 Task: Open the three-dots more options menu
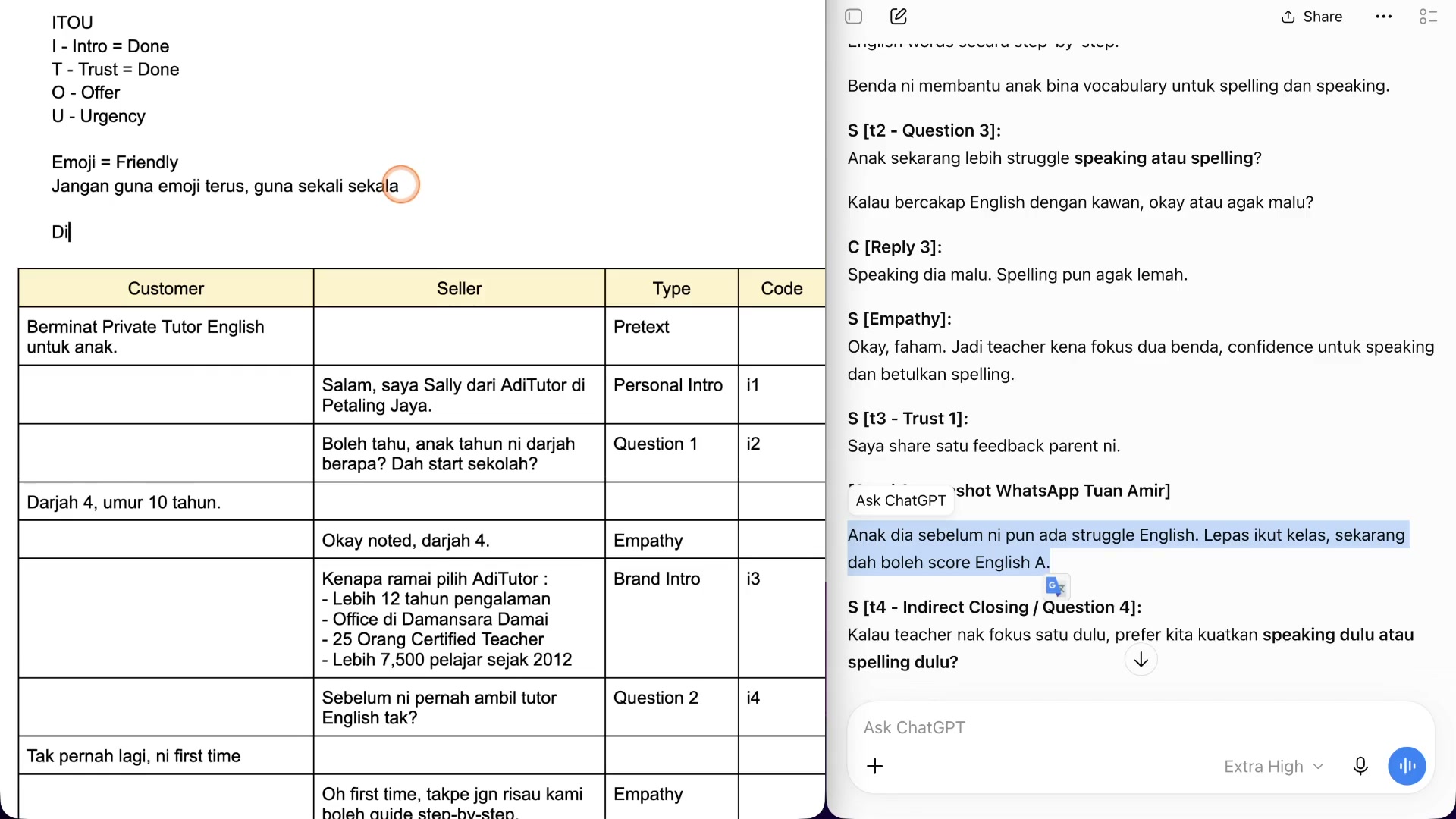point(1384,17)
